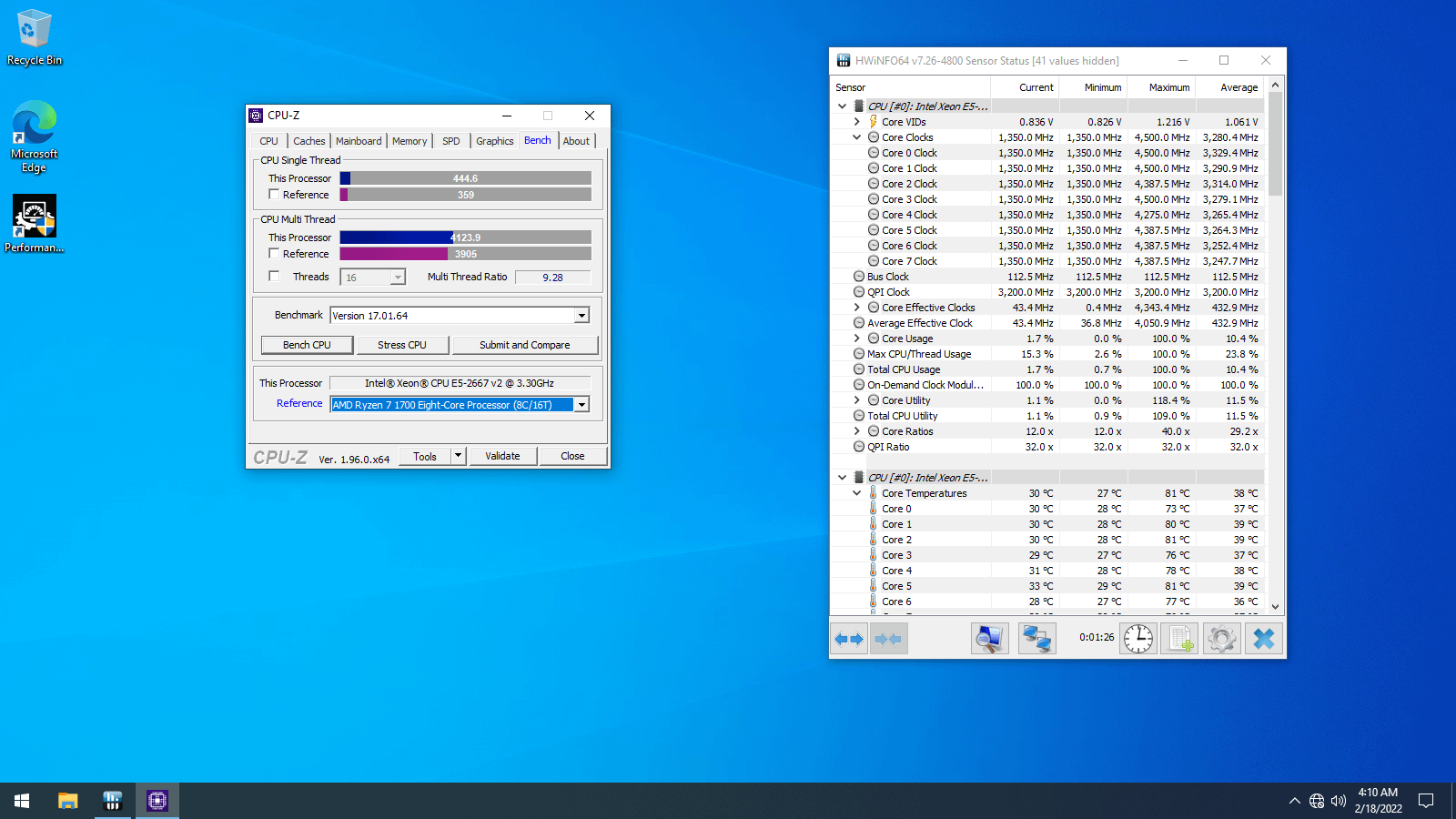This screenshot has height=819, width=1456.
Task: Expand the Core VIDs row
Action: [857, 122]
